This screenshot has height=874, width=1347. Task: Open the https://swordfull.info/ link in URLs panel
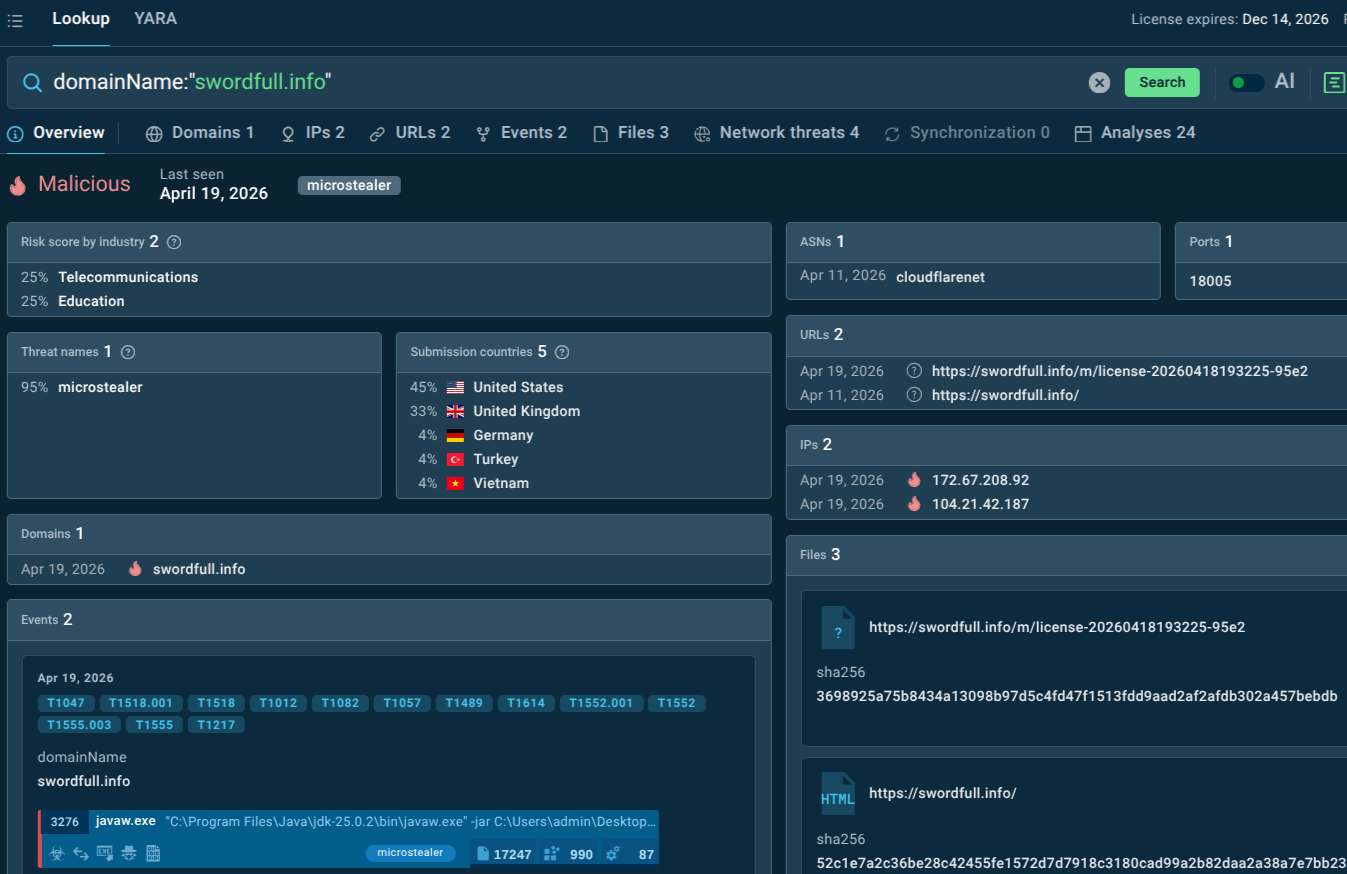1005,395
